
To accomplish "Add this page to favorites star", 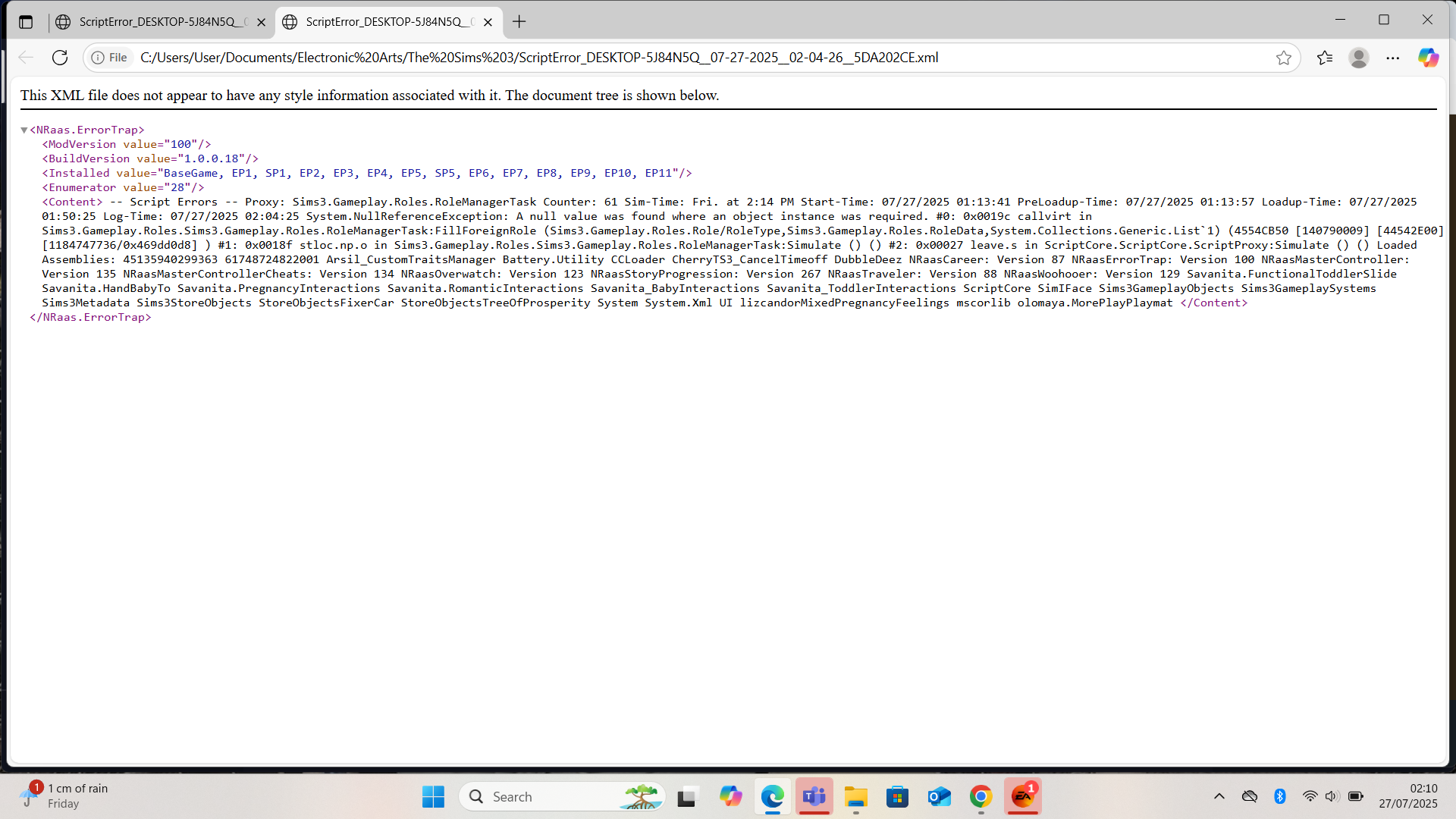I will (x=1283, y=58).
